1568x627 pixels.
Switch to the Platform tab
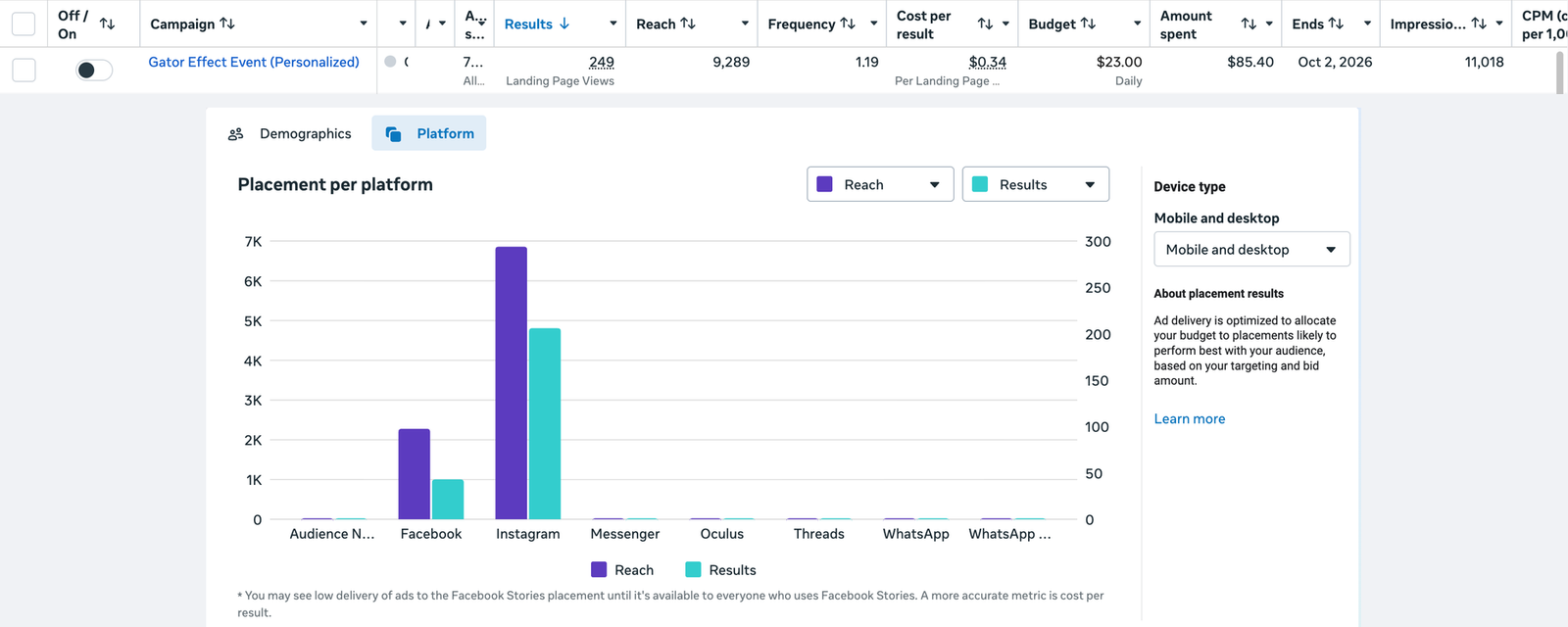[429, 133]
